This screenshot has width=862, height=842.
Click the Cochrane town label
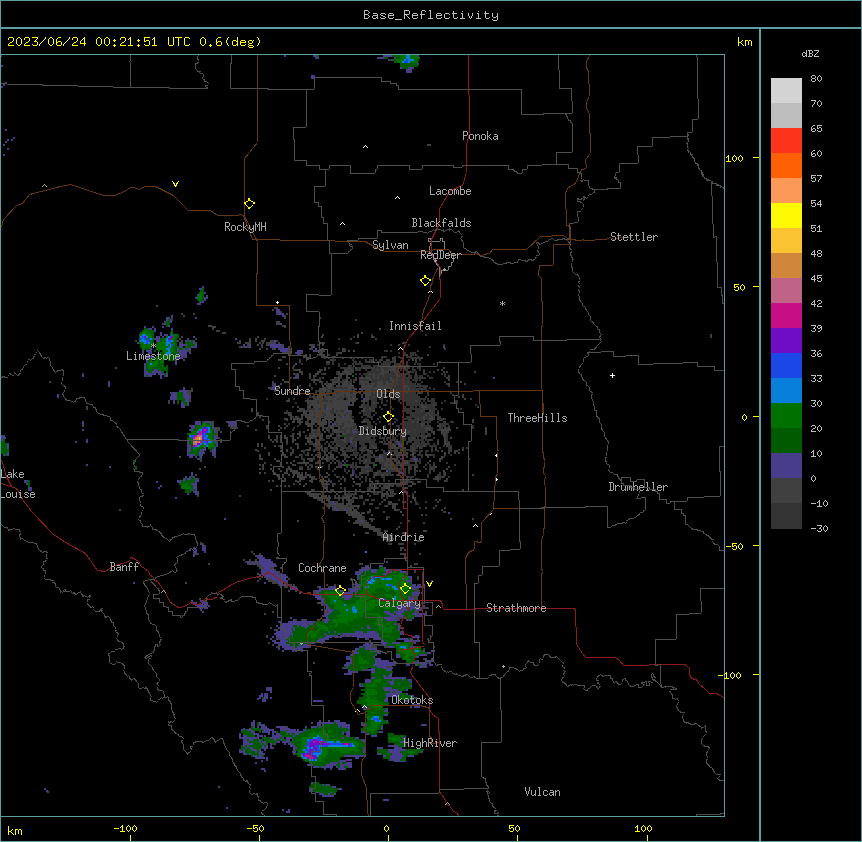pos(322,568)
